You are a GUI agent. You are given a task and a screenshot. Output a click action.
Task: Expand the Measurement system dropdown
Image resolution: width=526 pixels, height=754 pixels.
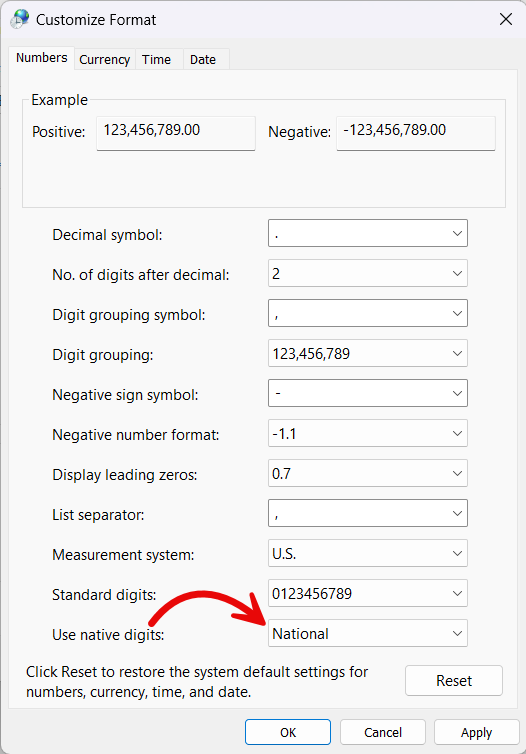(368, 553)
